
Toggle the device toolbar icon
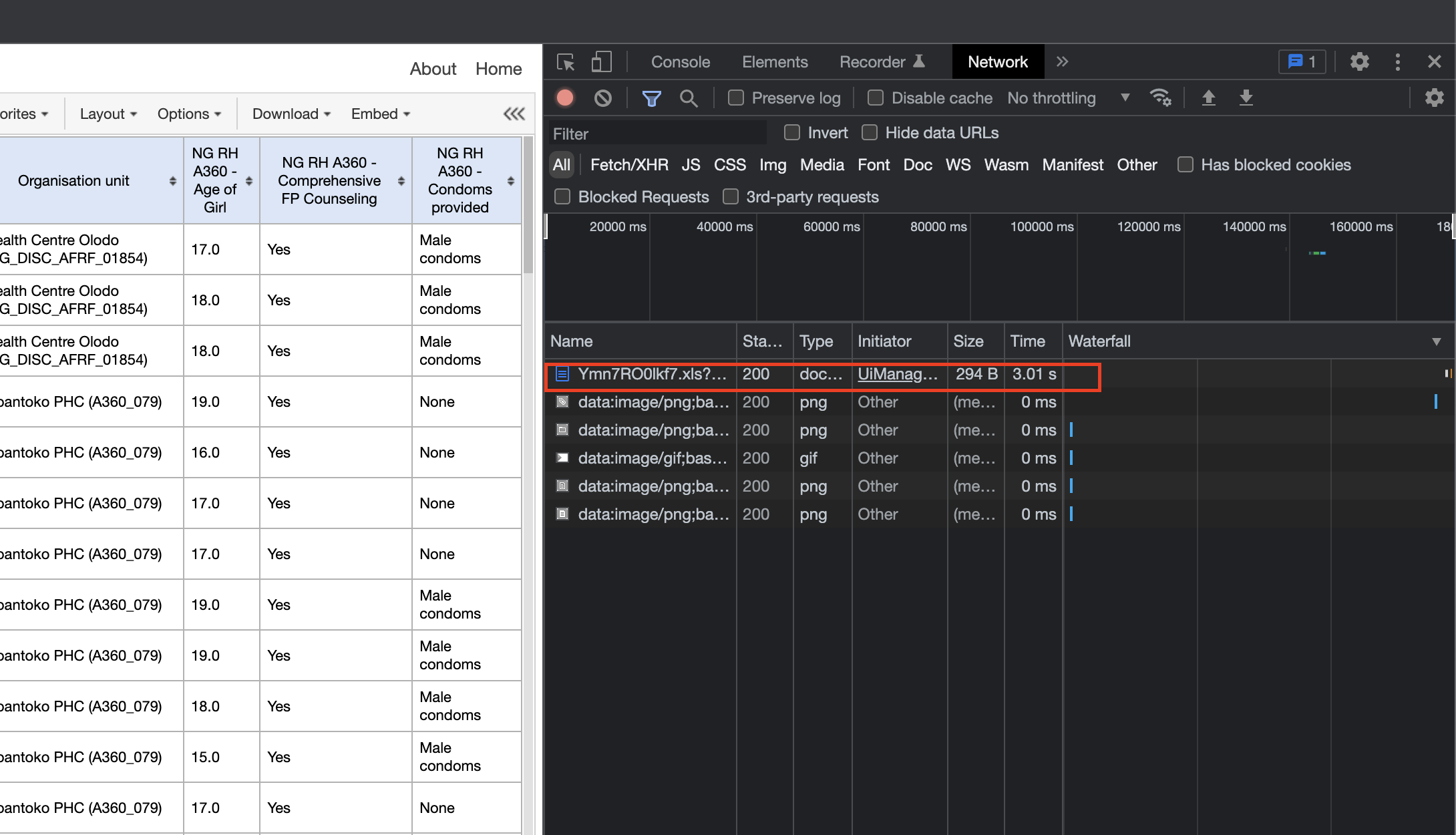601,62
